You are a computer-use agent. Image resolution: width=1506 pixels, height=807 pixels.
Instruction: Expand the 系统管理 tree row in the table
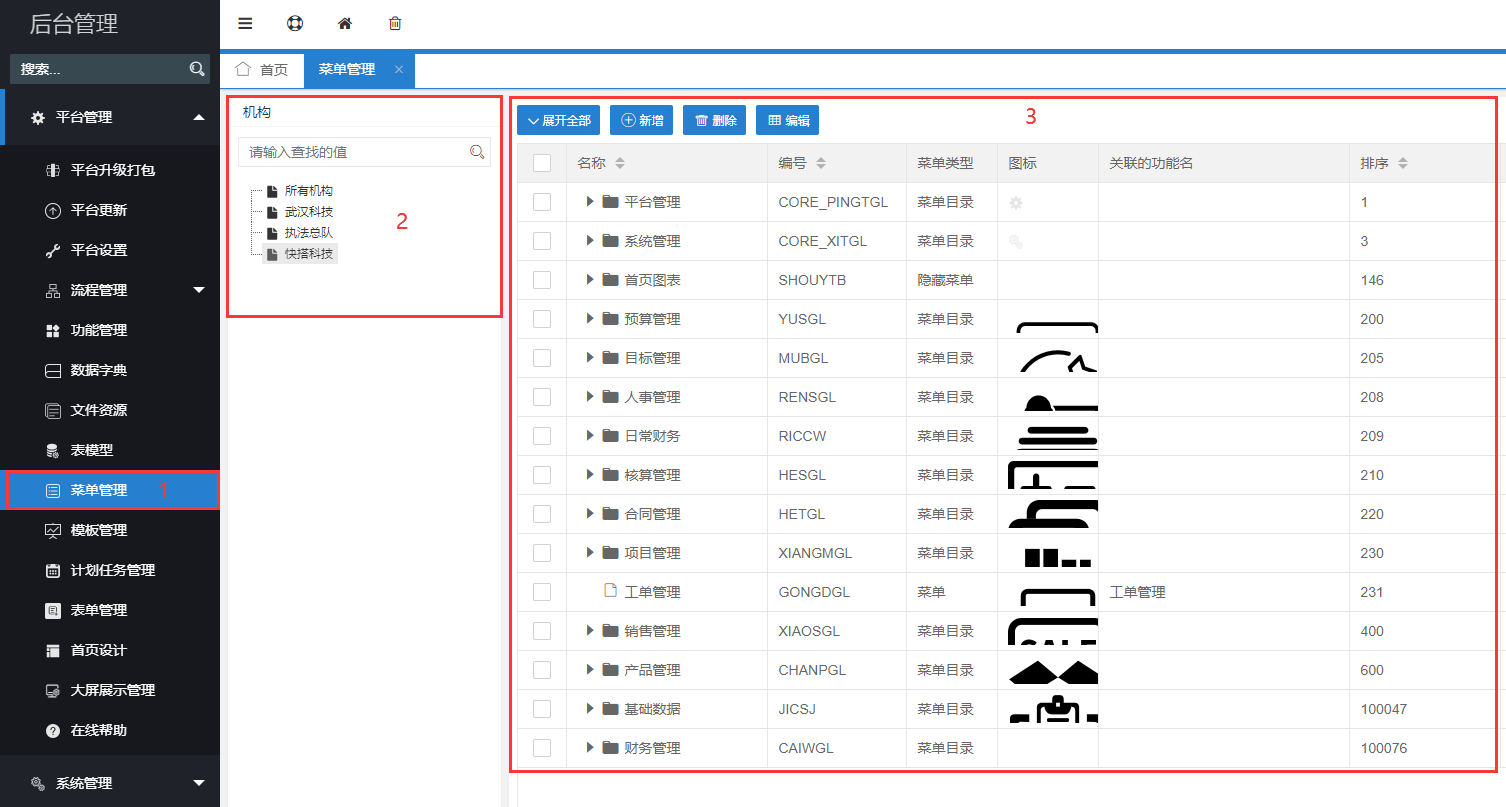[590, 241]
